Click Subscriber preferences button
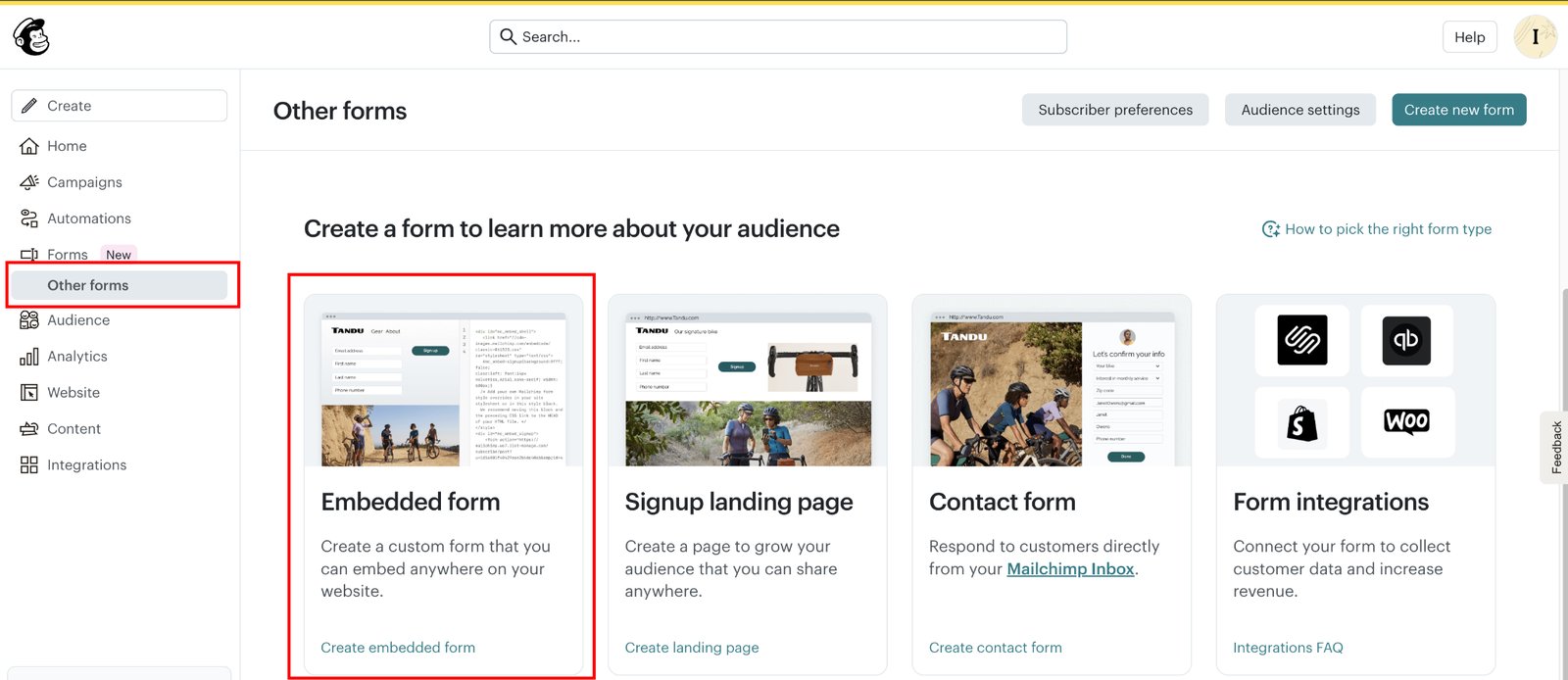Screen dimensions: 1568x680 (1115, 110)
